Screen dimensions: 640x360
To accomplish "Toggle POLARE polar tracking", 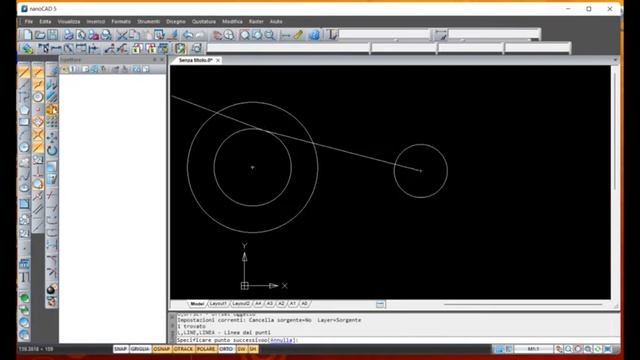I will click(x=206, y=349).
